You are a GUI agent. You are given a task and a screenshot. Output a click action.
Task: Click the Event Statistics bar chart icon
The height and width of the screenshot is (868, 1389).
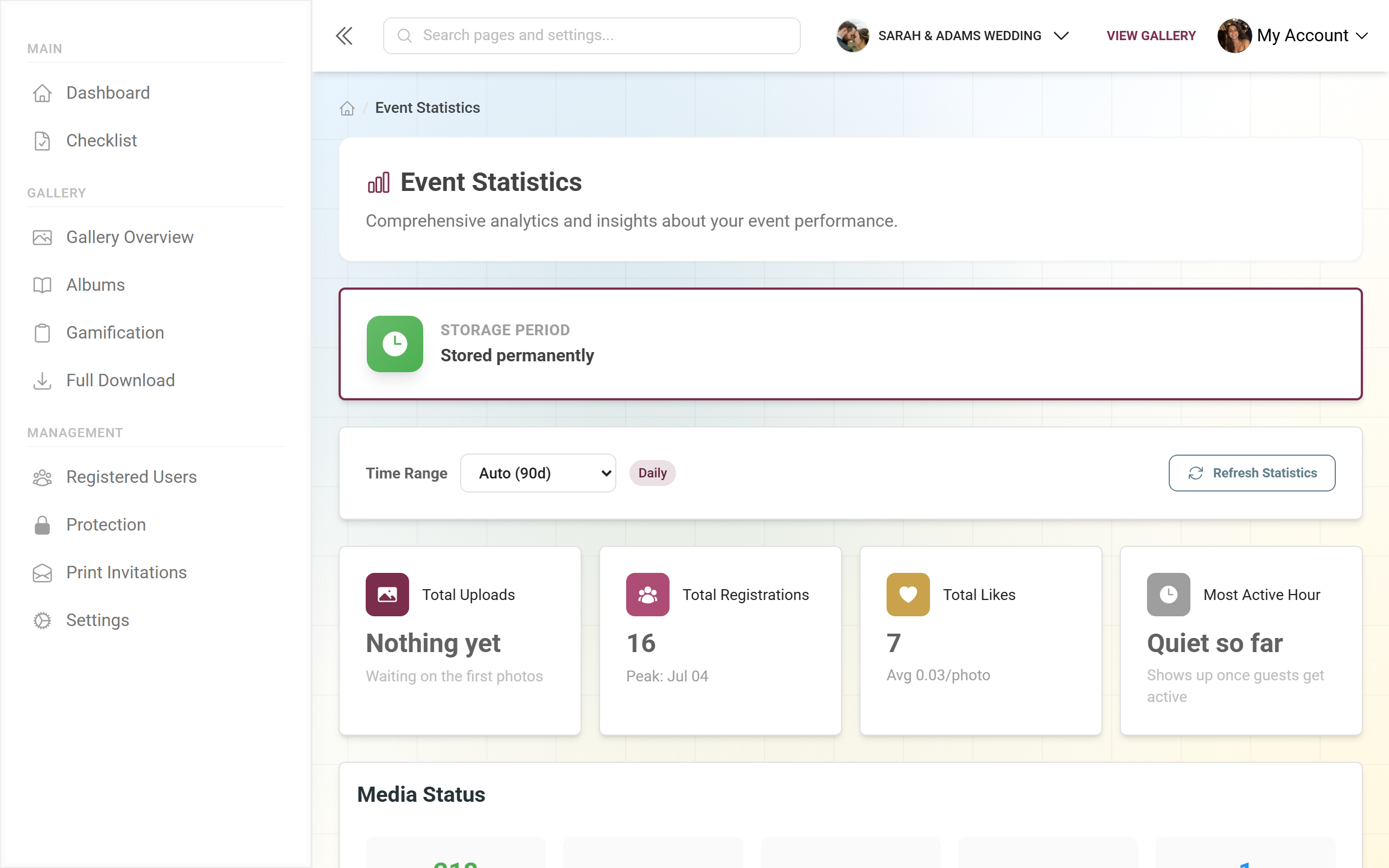378,183
